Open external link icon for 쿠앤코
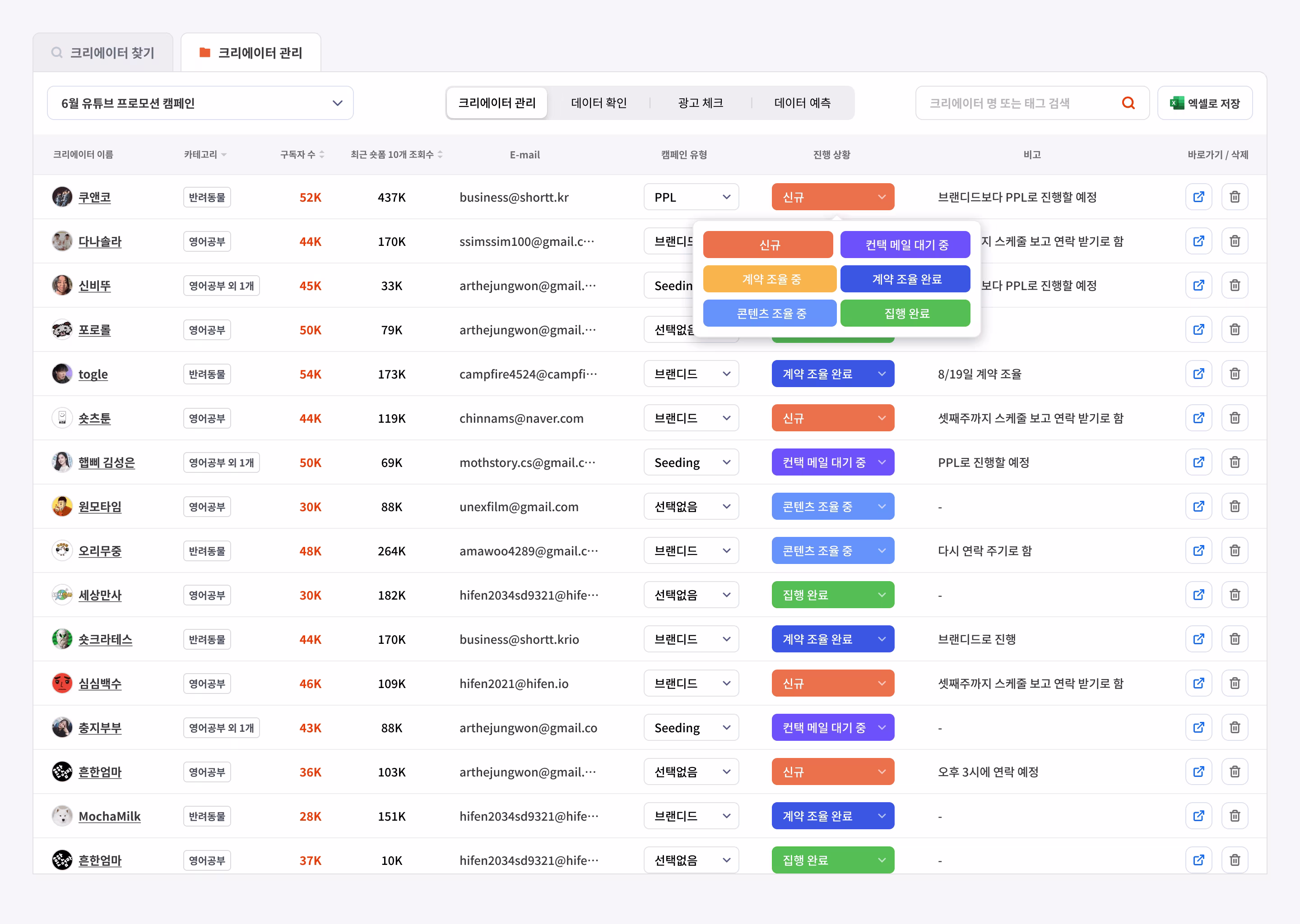This screenshot has height=924, width=1300. [x=1198, y=197]
